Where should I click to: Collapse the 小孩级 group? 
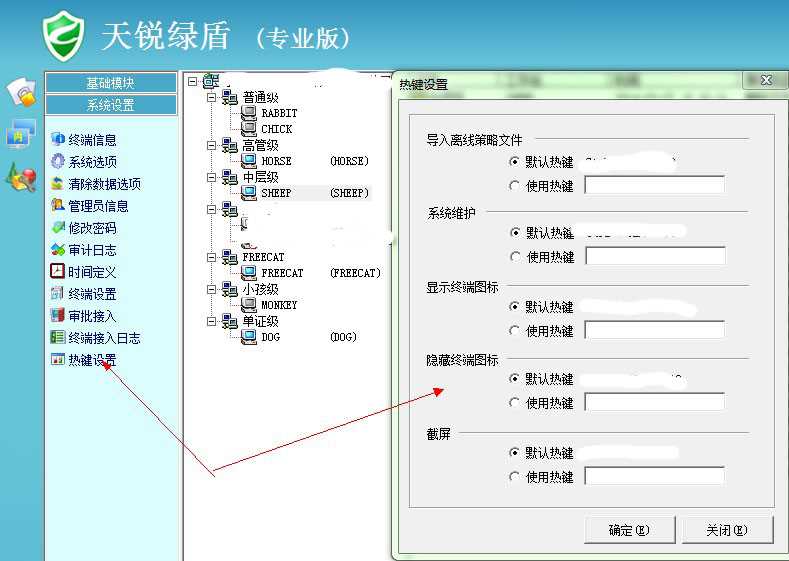pyautogui.click(x=212, y=289)
